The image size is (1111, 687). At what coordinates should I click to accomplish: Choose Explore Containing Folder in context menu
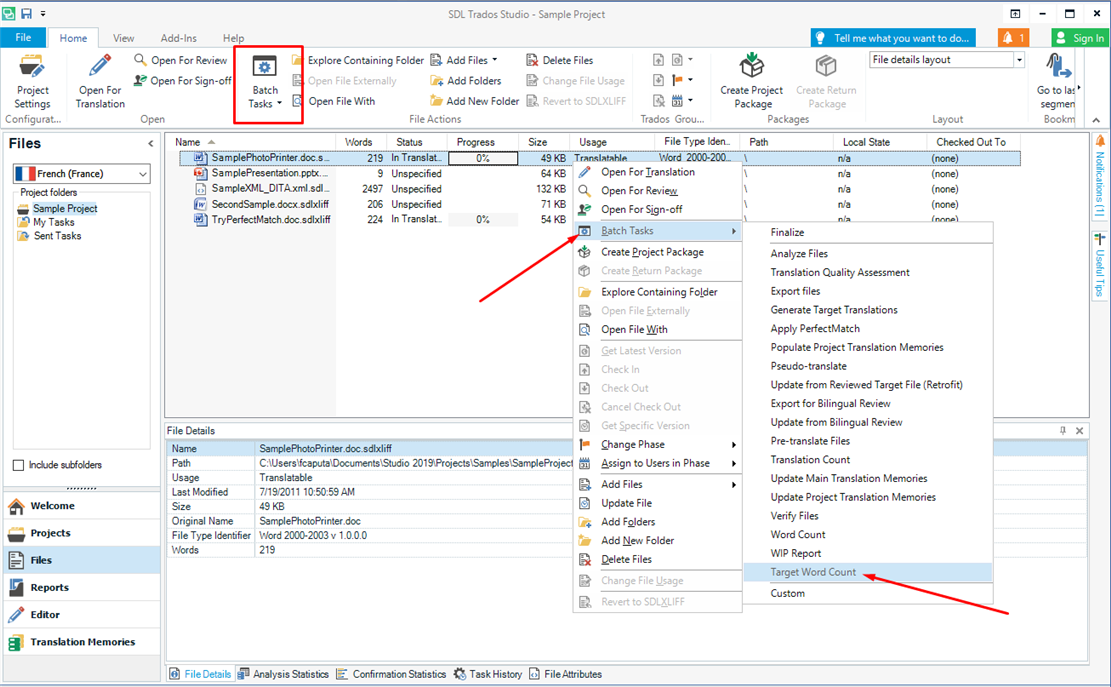pyautogui.click(x=658, y=292)
